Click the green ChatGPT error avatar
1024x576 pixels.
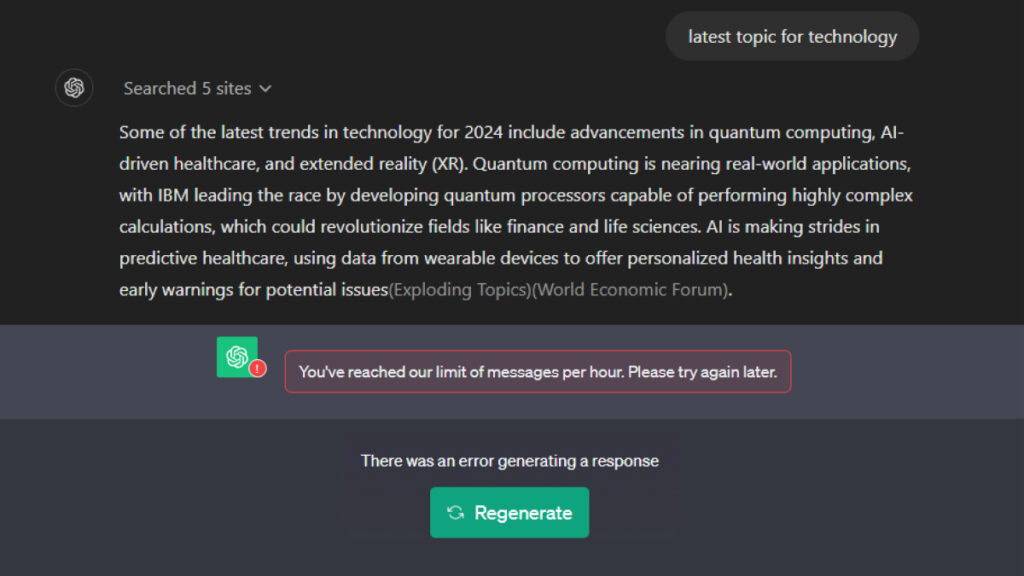tap(237, 357)
